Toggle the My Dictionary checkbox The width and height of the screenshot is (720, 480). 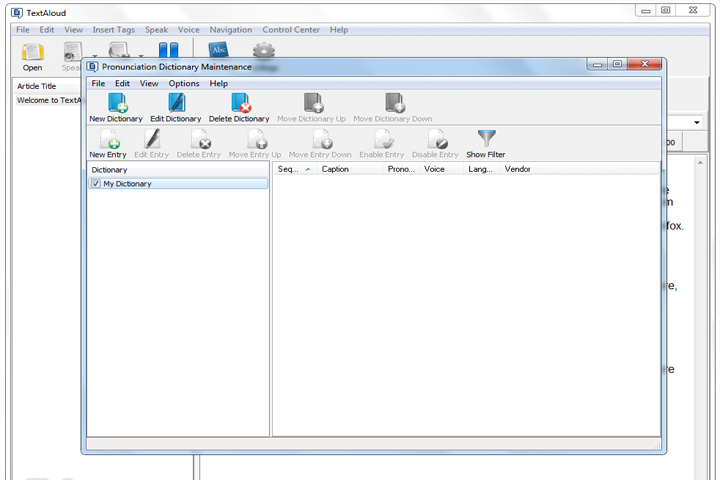[96, 184]
